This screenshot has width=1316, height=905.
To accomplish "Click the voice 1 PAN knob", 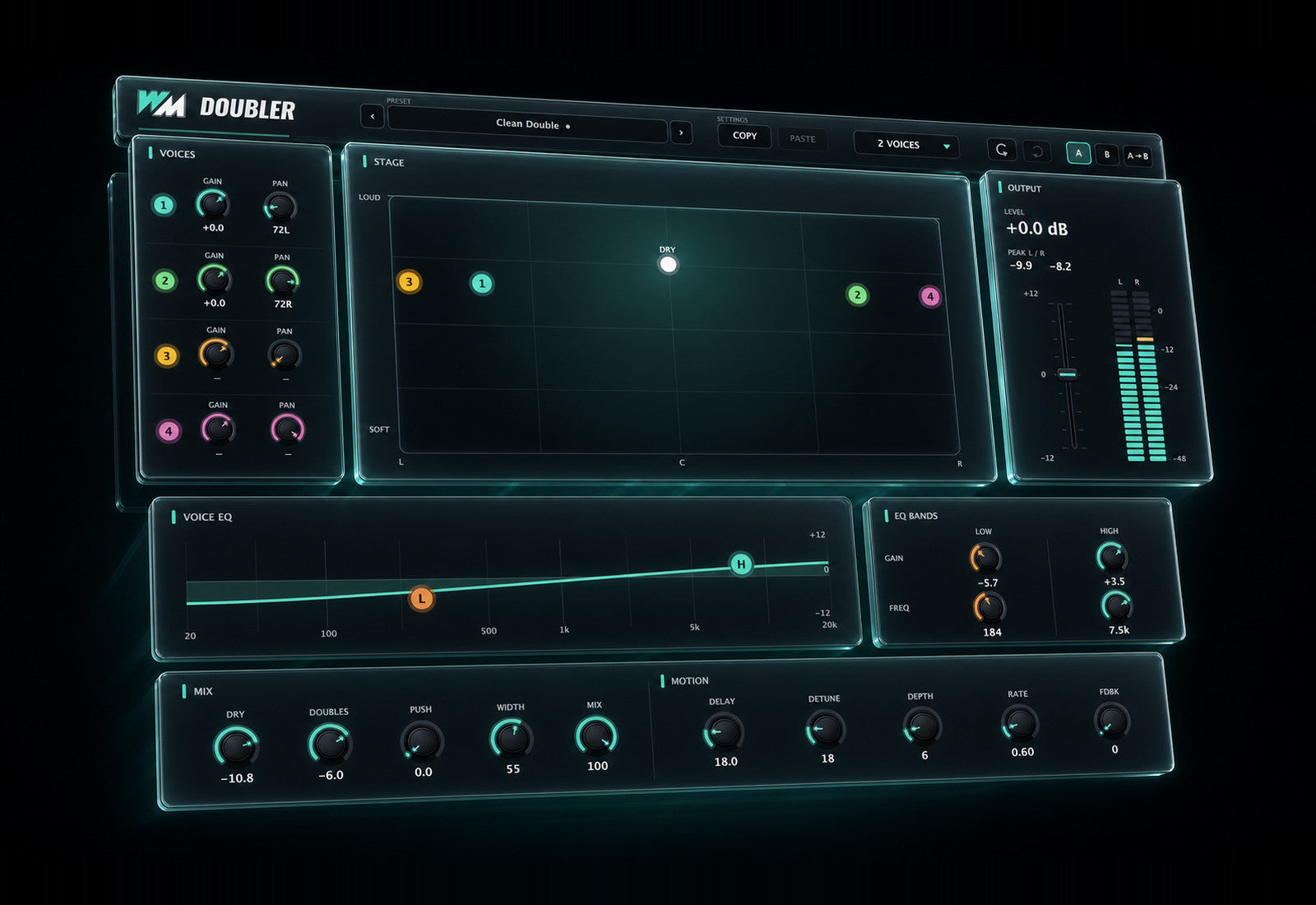I will click(280, 207).
